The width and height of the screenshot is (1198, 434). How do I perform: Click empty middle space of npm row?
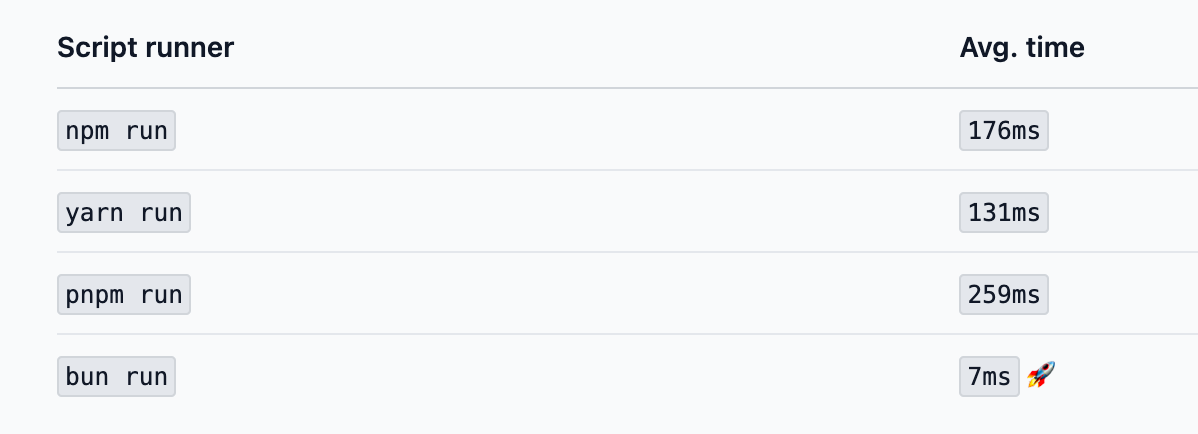pyautogui.click(x=560, y=131)
